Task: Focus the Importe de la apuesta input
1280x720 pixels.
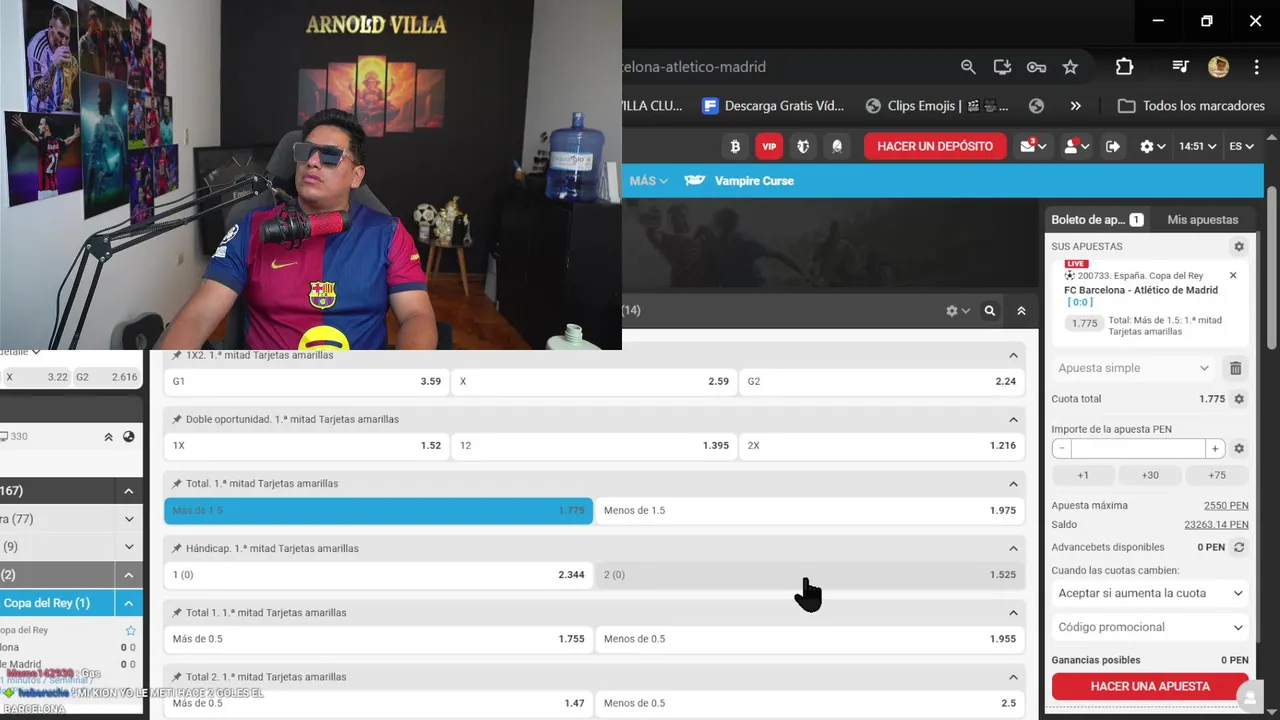Action: click(x=1138, y=449)
